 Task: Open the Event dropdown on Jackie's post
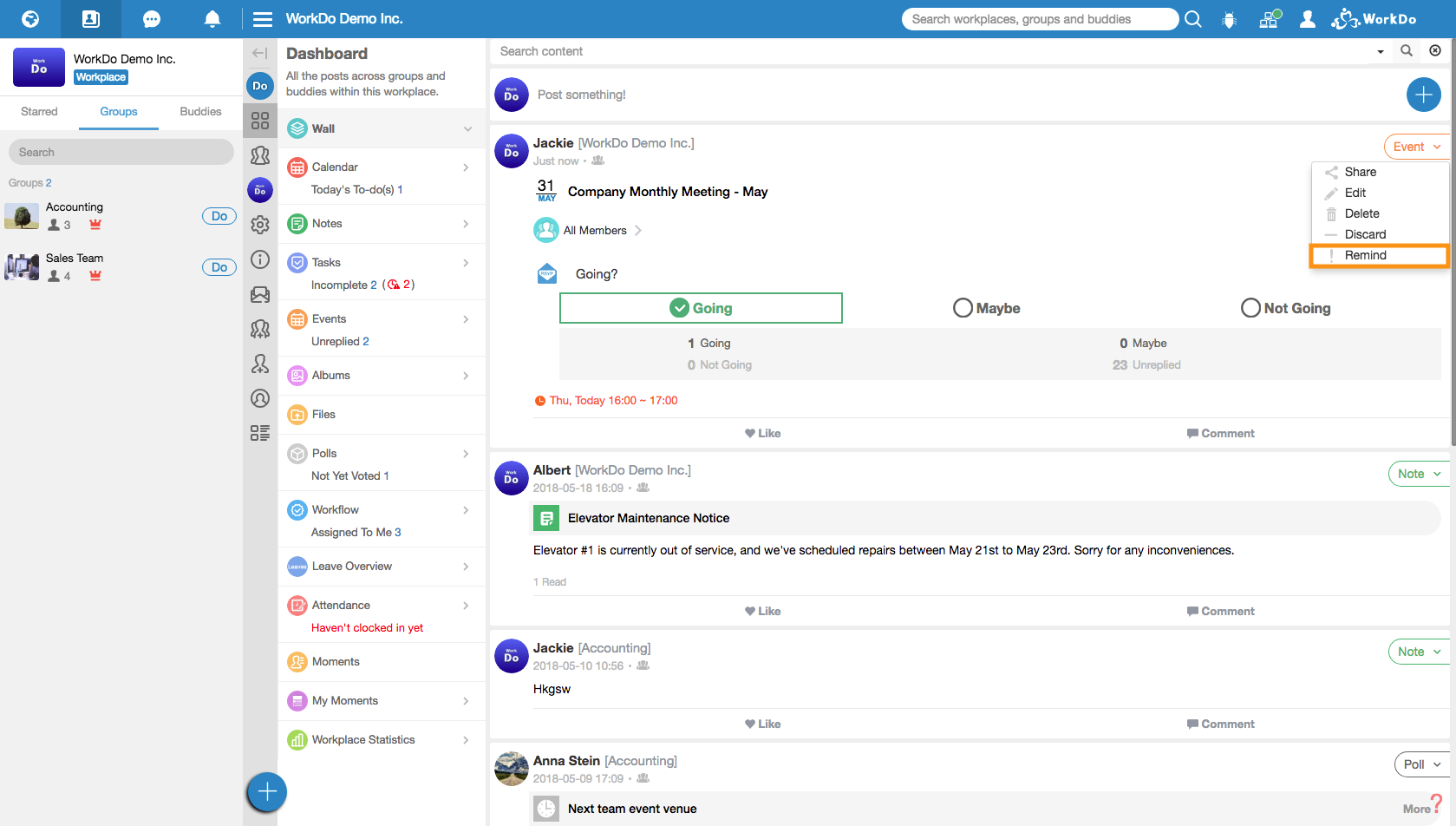1417,147
